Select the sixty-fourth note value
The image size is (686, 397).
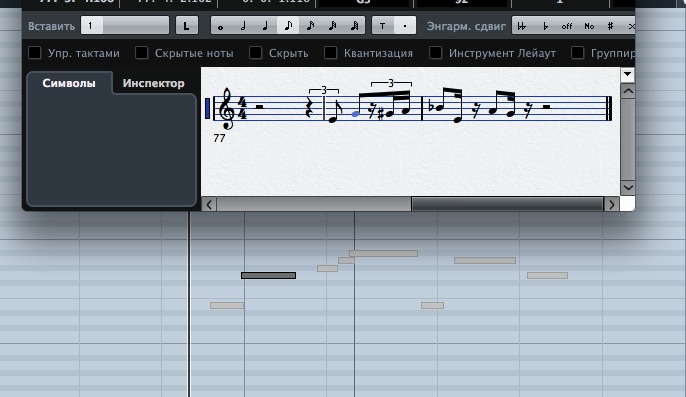(x=355, y=26)
